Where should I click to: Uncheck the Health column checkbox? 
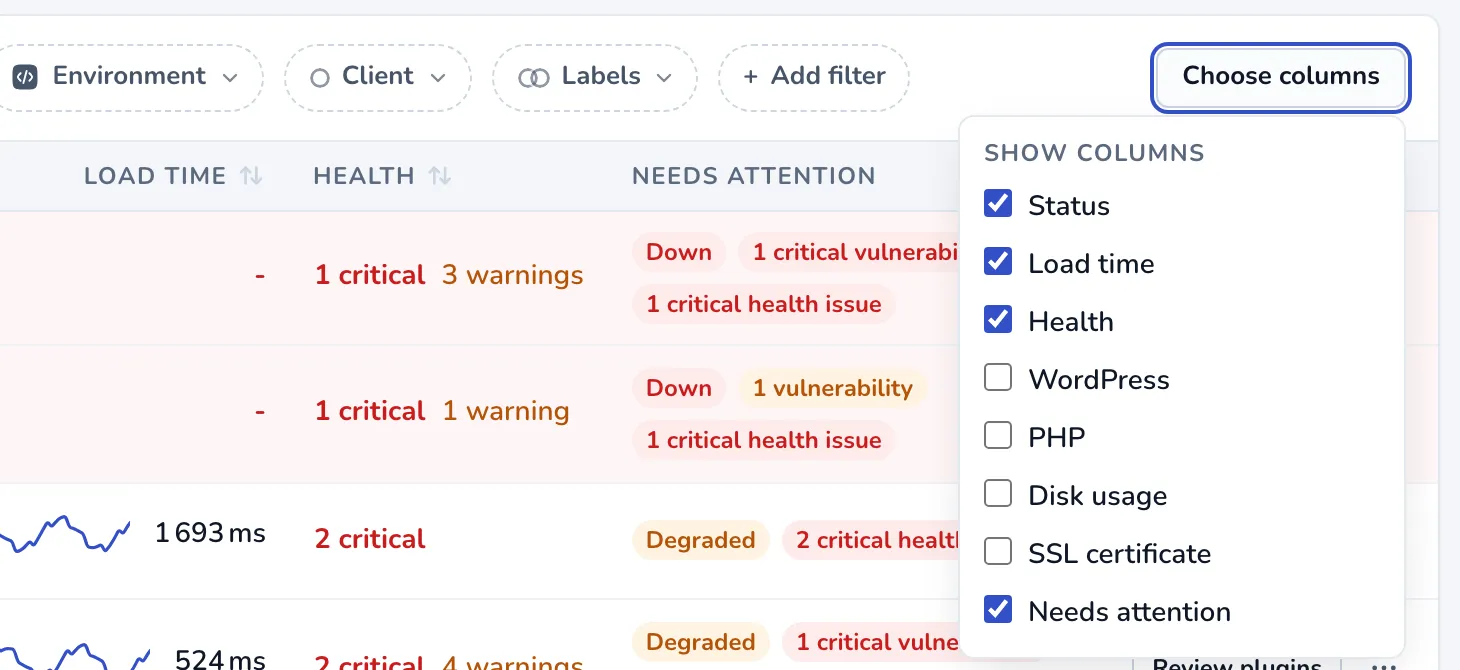998,320
